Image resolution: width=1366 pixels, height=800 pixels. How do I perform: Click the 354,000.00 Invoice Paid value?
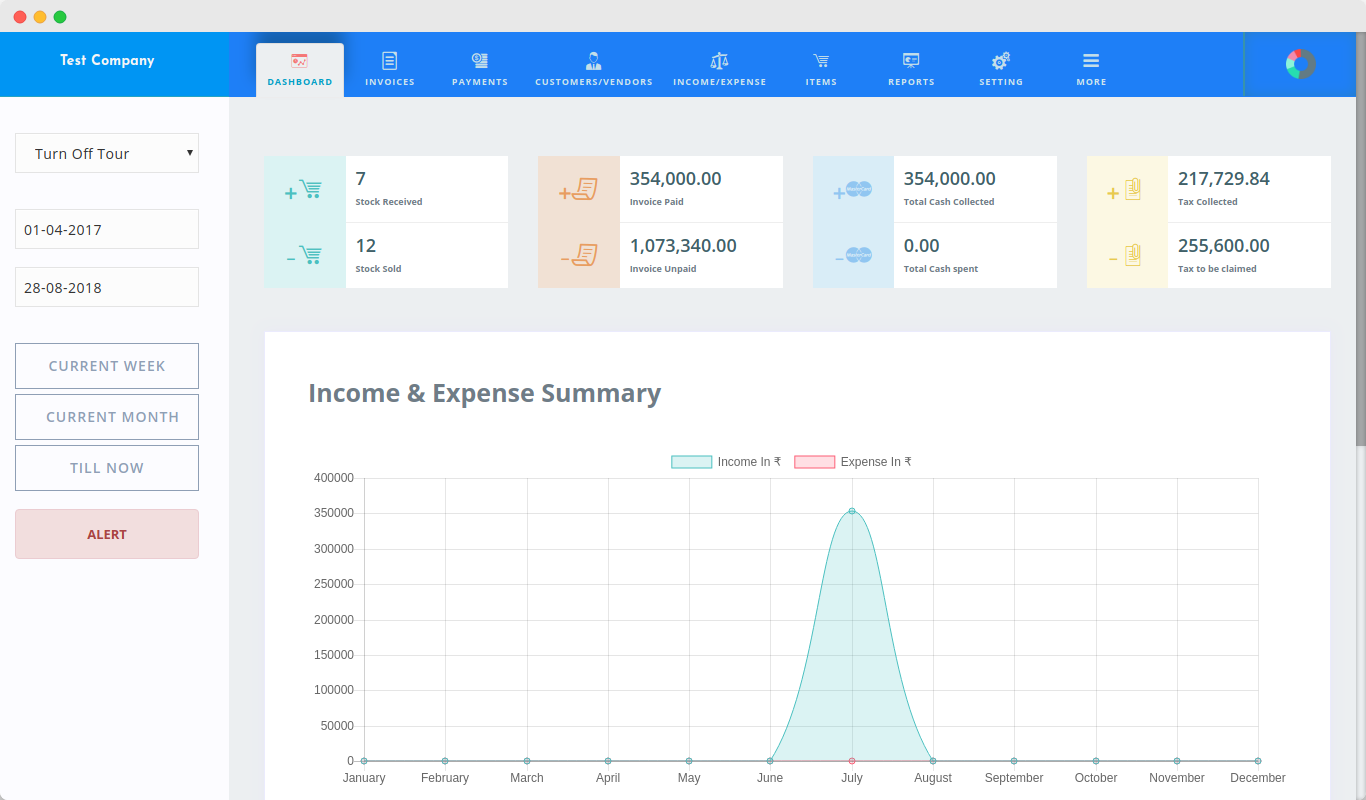[x=675, y=179]
